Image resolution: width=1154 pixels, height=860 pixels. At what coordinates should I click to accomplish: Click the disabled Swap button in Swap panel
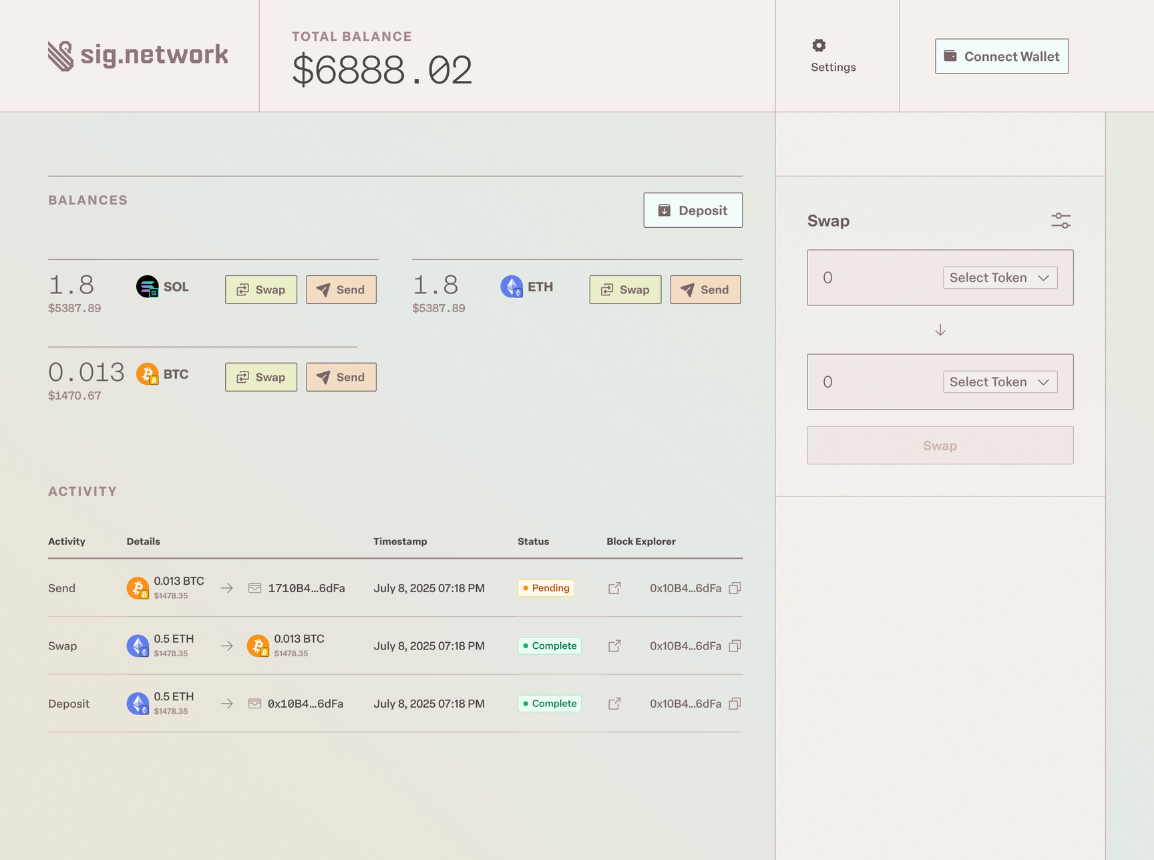[940, 446]
